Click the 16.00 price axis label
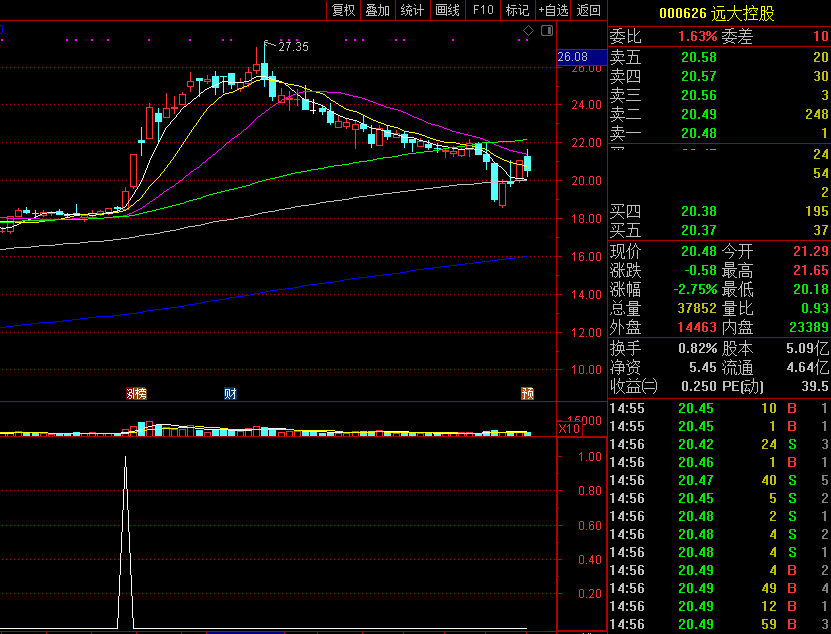 586,257
